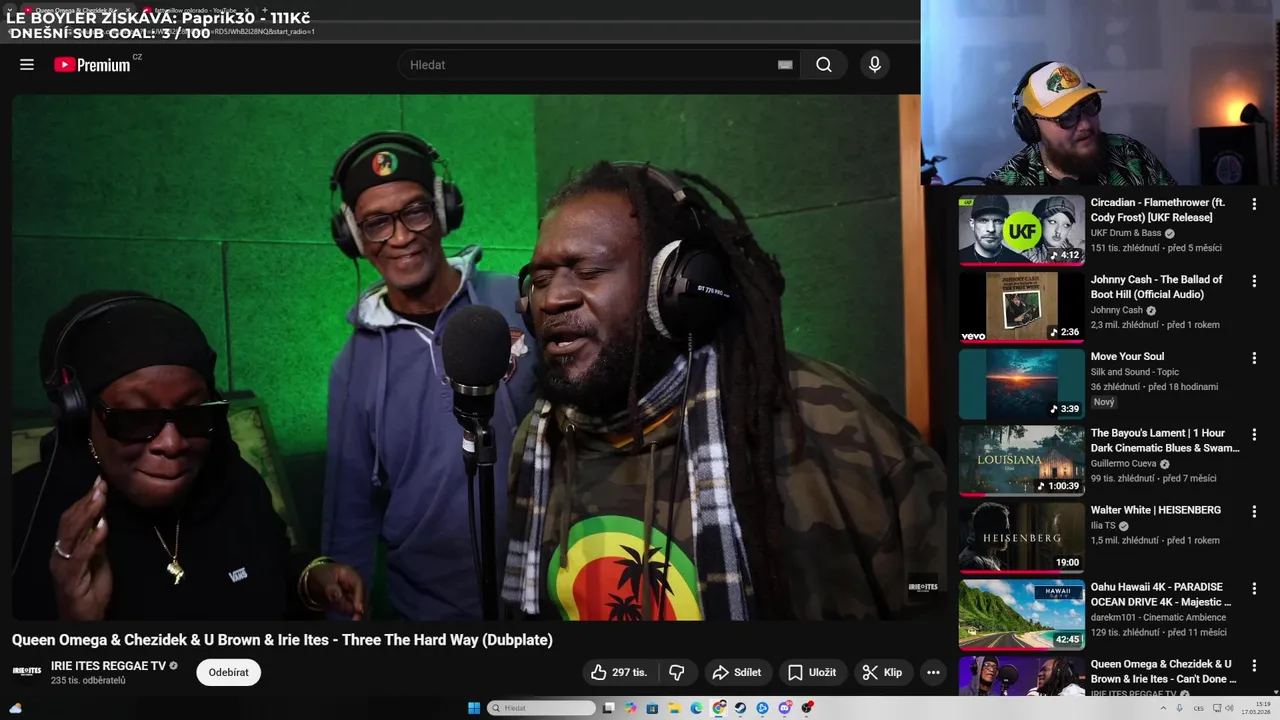Play the Louisiana Bayou's Lament thumbnail
The width and height of the screenshot is (1280, 720).
click(x=1021, y=461)
